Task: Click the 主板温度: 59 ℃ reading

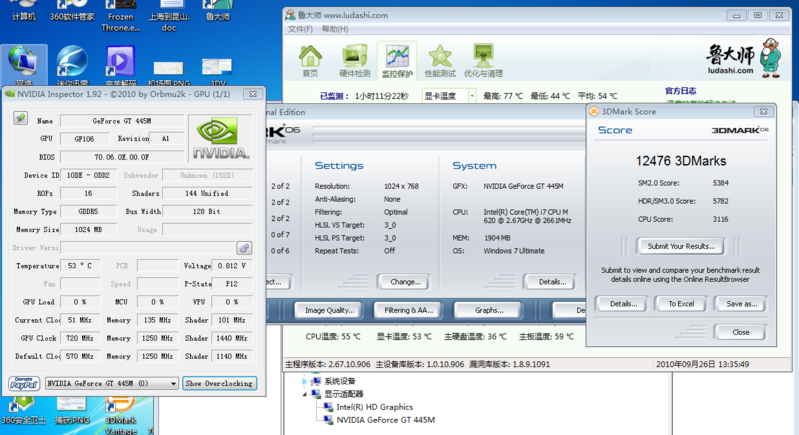Action: [546, 337]
